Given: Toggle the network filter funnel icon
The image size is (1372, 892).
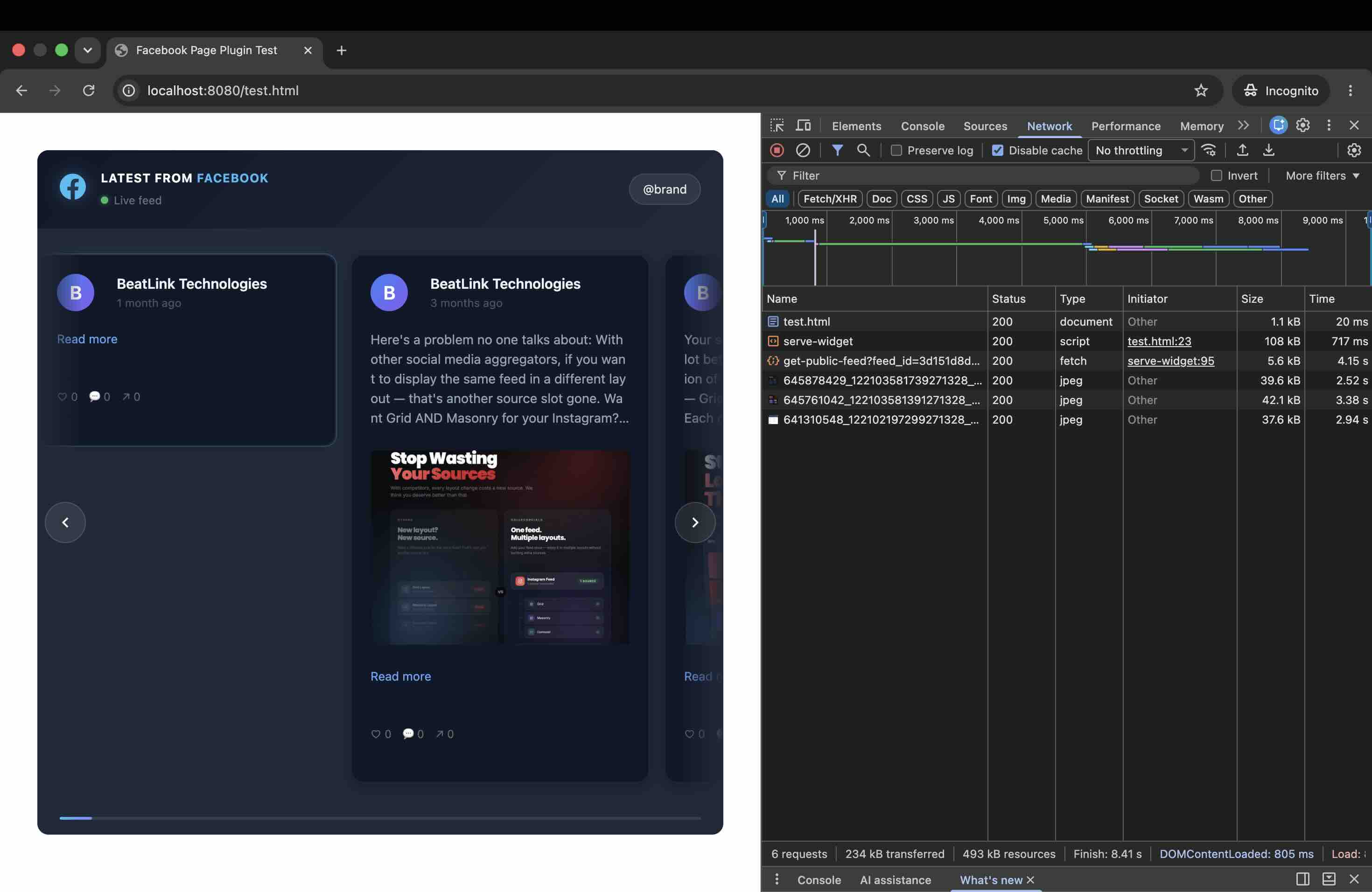Looking at the screenshot, I should pyautogui.click(x=837, y=150).
